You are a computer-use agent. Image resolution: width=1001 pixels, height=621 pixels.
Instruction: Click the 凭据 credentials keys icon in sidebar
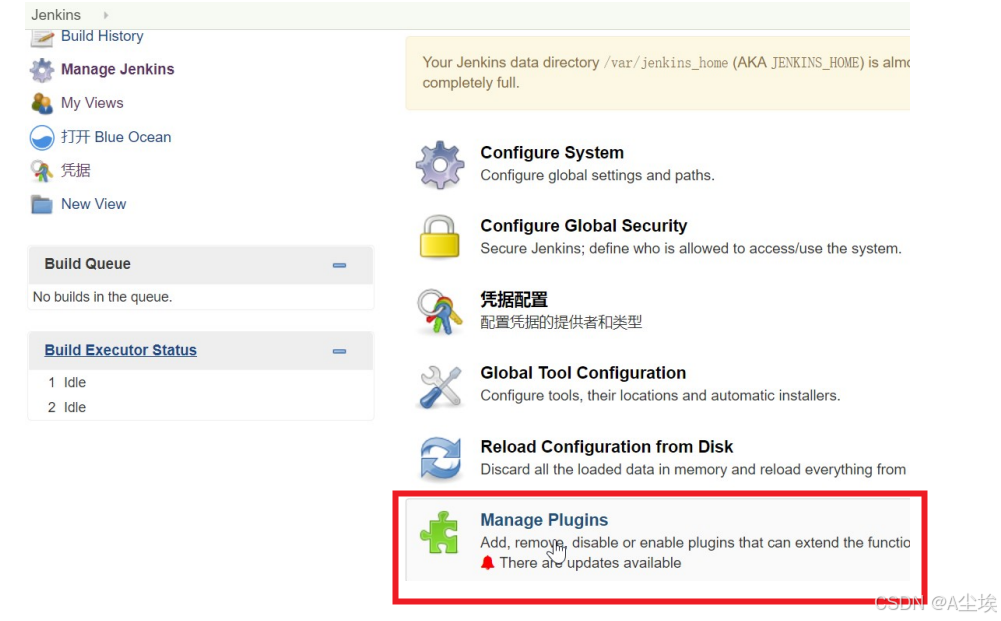[x=42, y=170]
